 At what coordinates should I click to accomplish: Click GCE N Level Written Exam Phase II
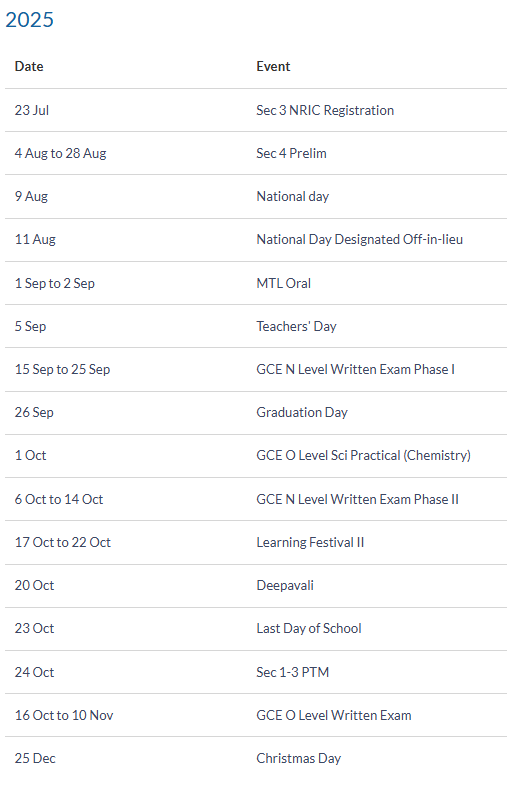click(358, 499)
